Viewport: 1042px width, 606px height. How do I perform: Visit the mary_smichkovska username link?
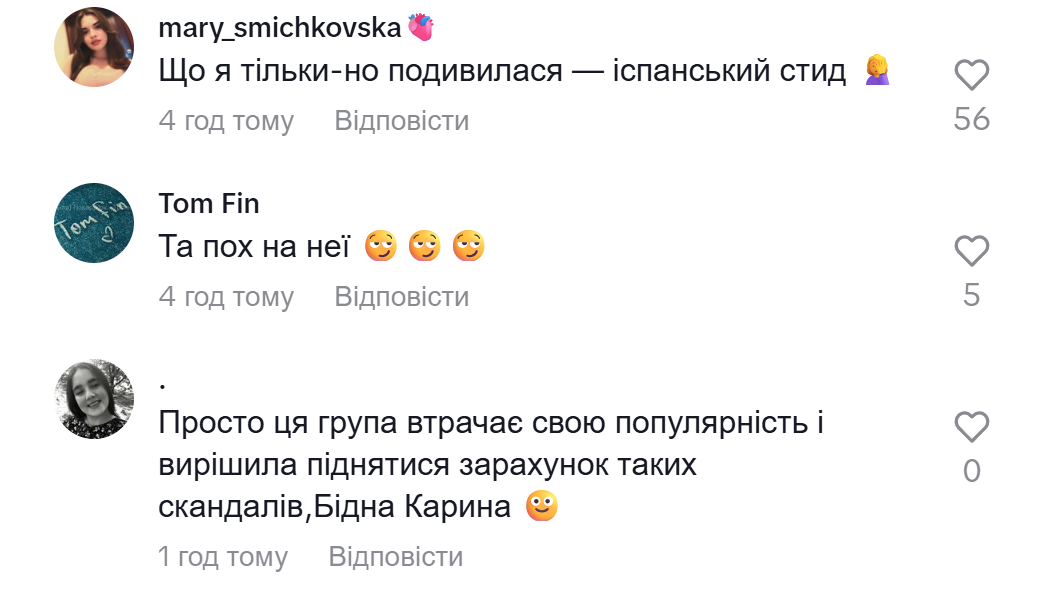pyautogui.click(x=280, y=28)
